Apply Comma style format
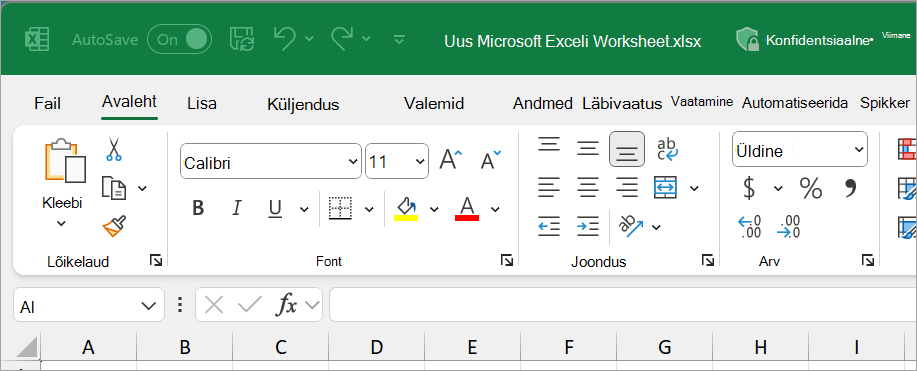The height and width of the screenshot is (371, 917). point(850,187)
